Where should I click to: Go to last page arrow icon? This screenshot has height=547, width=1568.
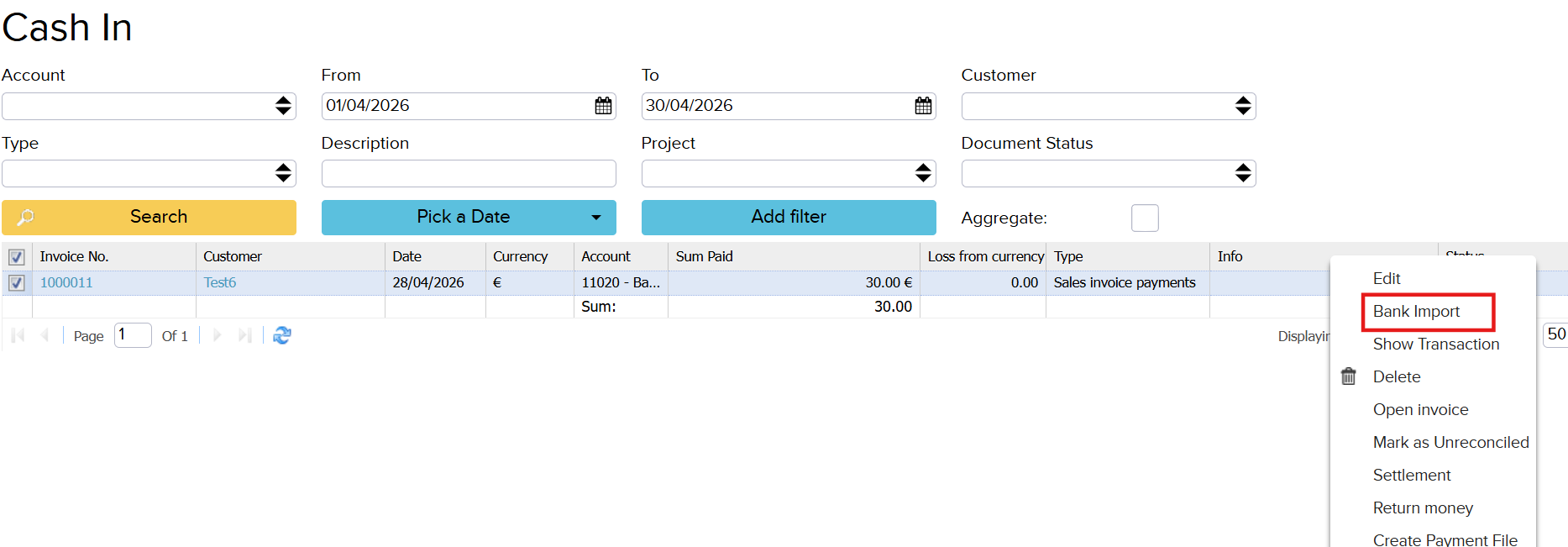pos(244,335)
